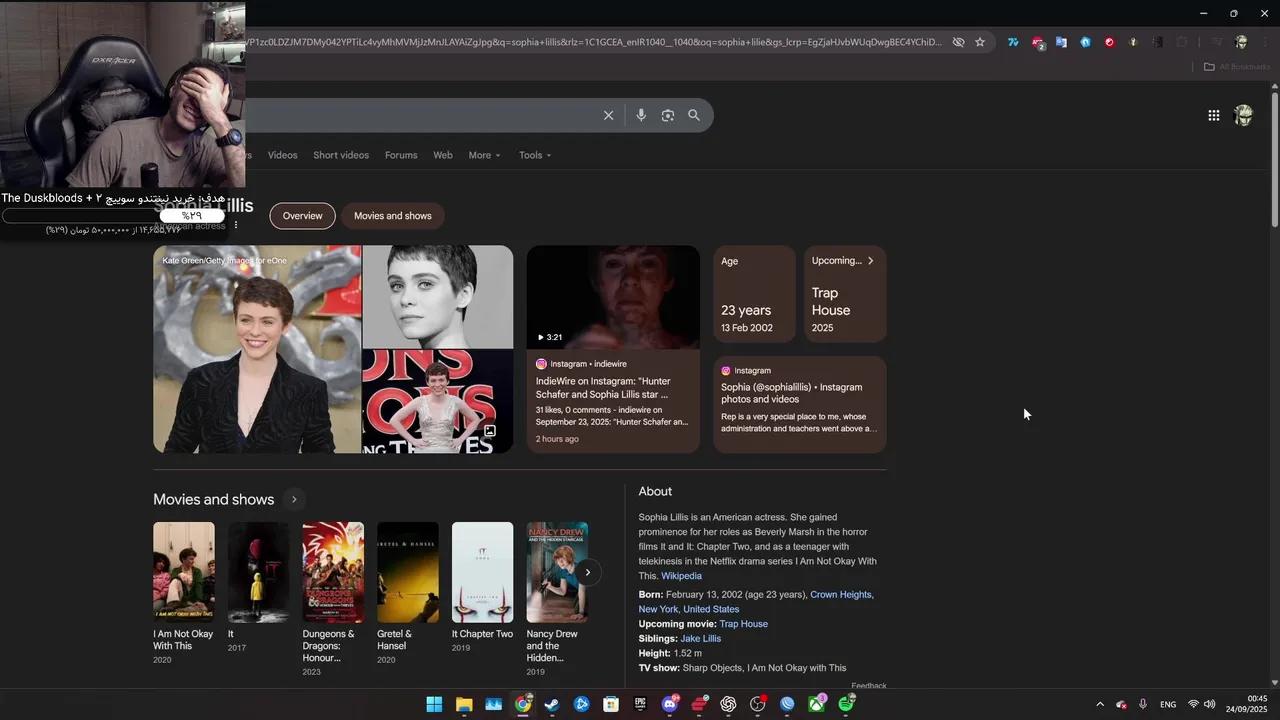The height and width of the screenshot is (720, 1280).
Task: Open the red circle extension icon
Action: tap(1109, 42)
